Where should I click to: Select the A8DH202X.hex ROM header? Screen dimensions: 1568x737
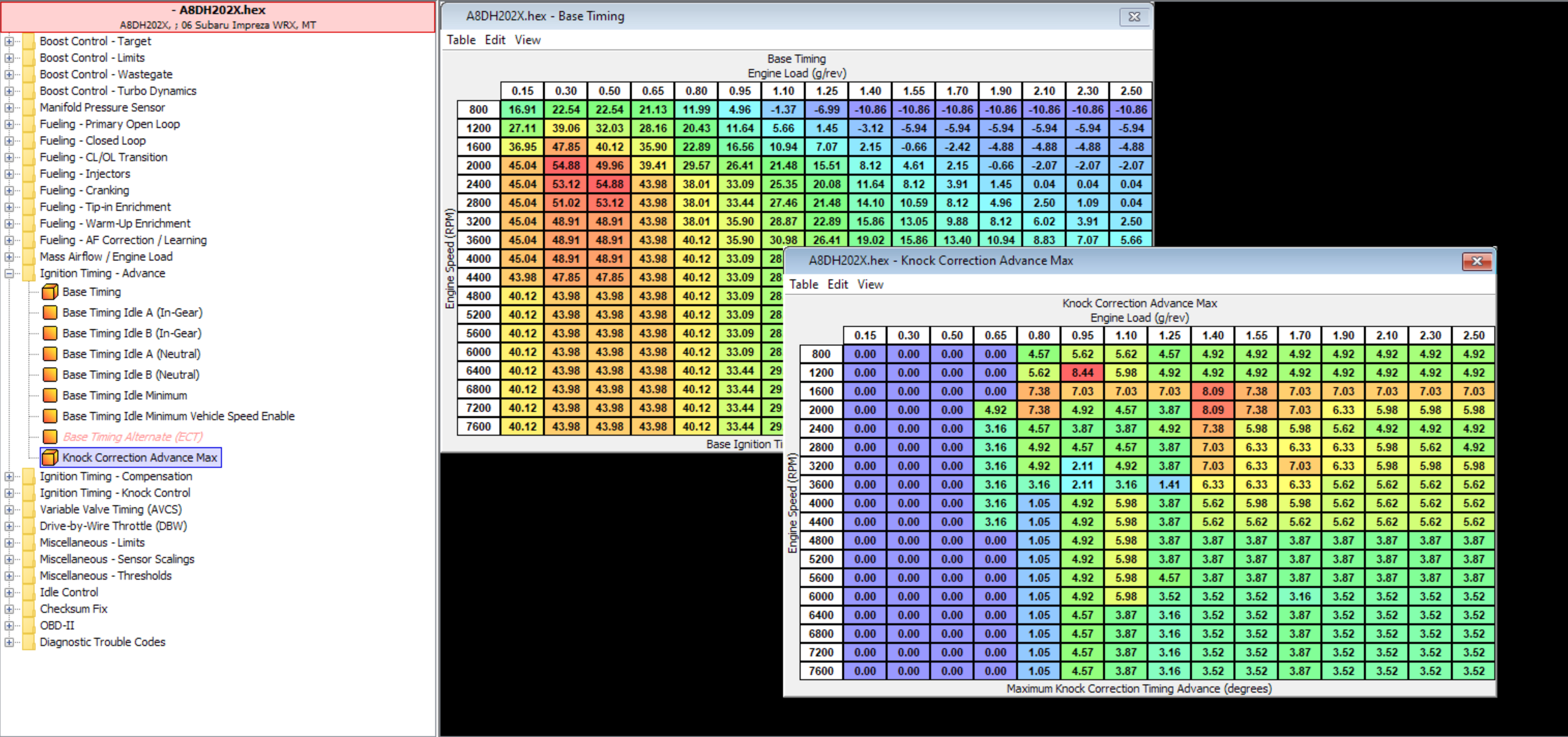coord(218,17)
